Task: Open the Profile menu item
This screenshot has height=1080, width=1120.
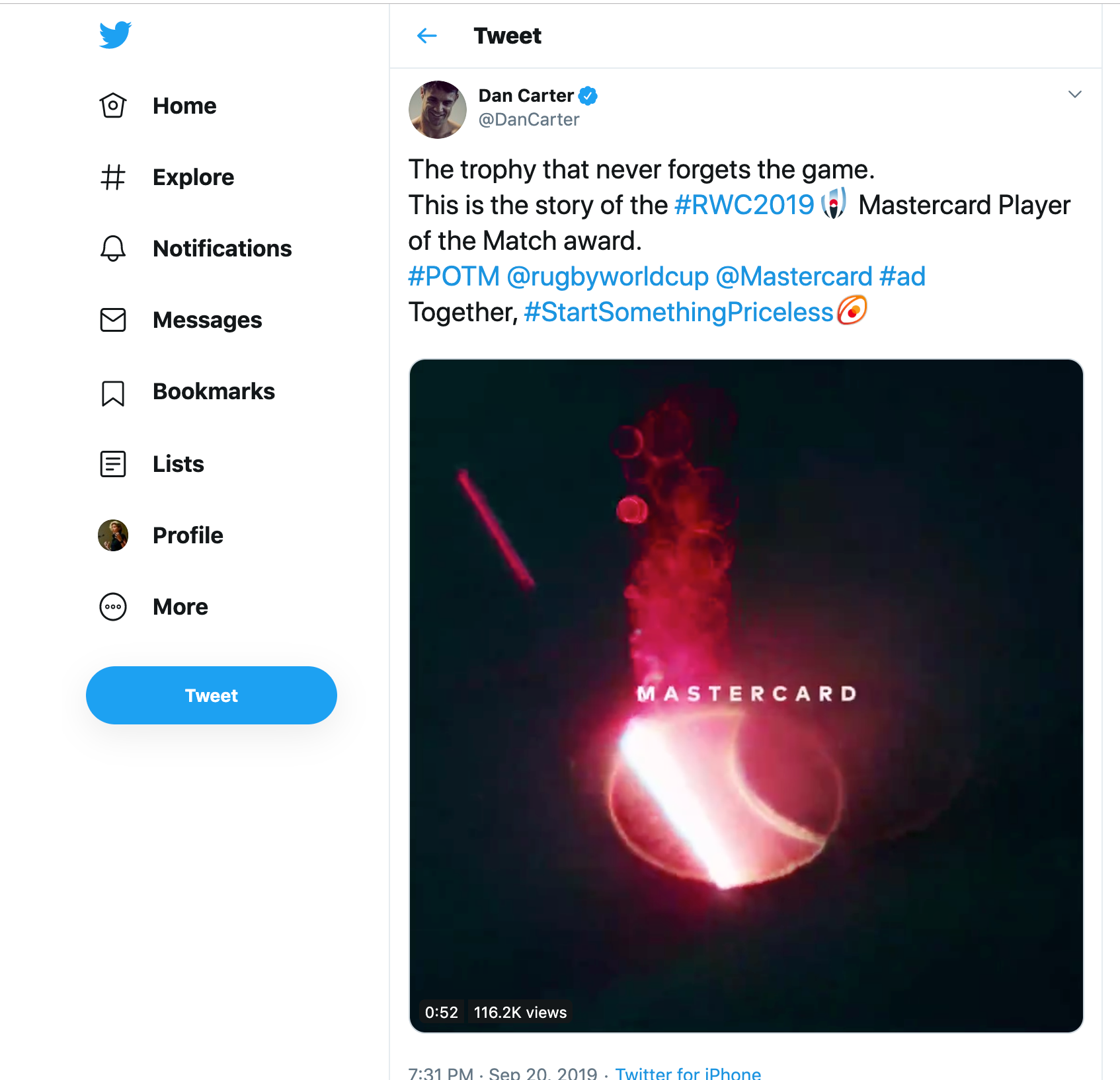Action: (188, 535)
